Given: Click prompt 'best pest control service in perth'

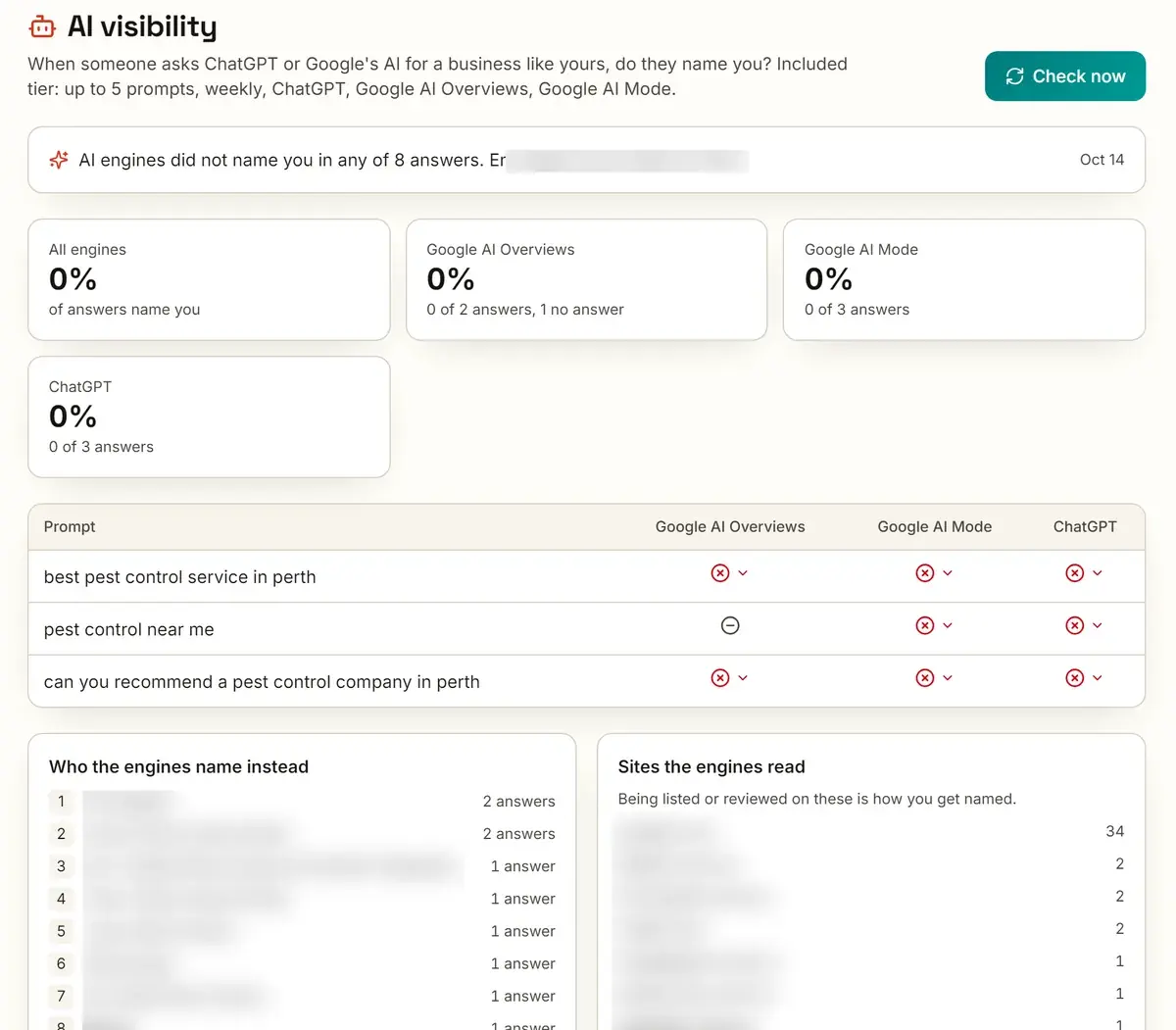Looking at the screenshot, I should (179, 577).
